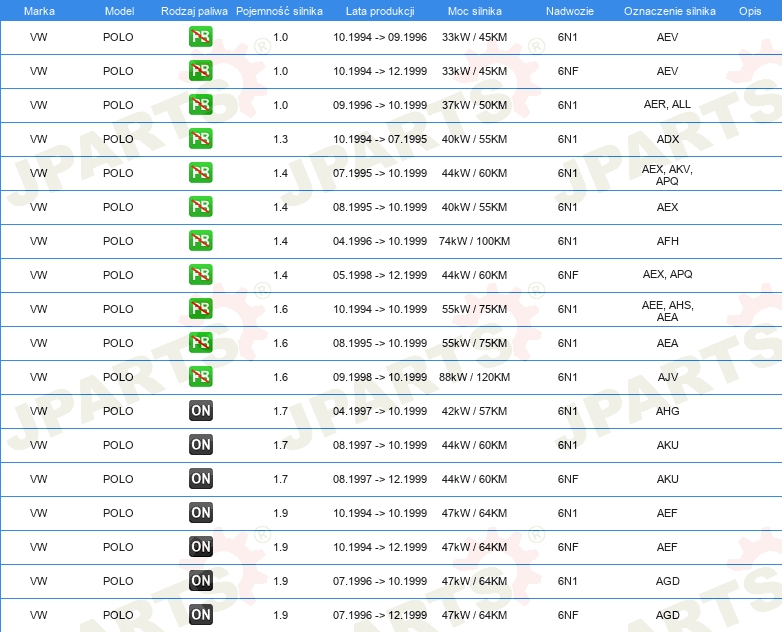Select the engine code cell AFH

click(667, 241)
